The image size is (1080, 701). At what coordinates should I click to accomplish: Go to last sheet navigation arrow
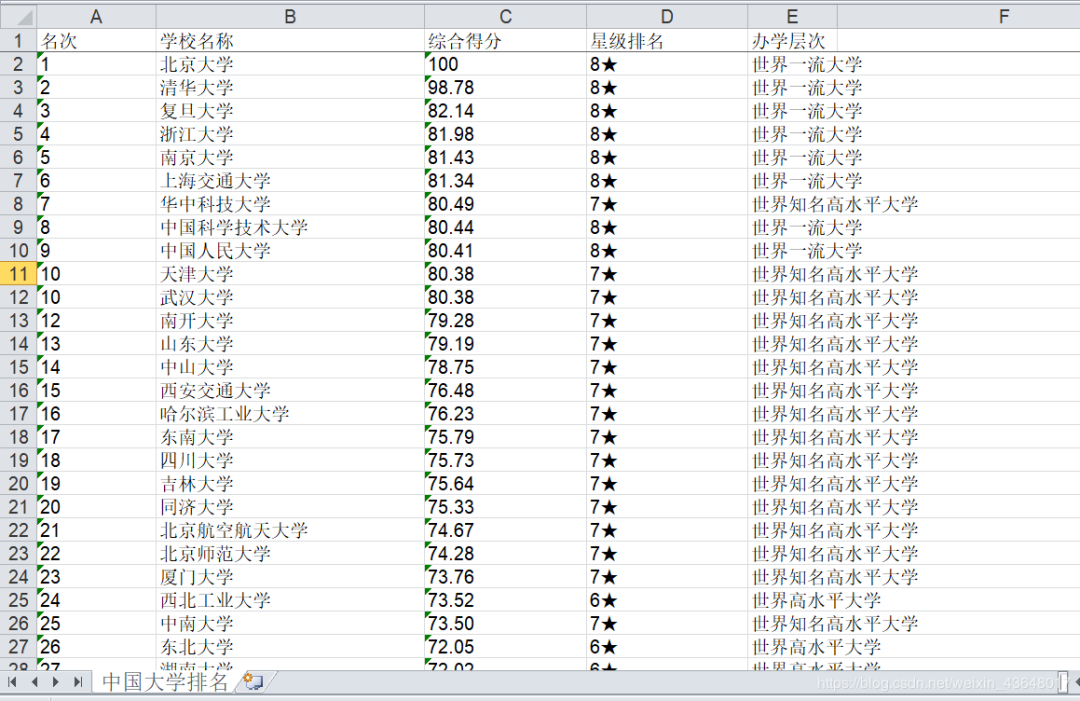78,682
